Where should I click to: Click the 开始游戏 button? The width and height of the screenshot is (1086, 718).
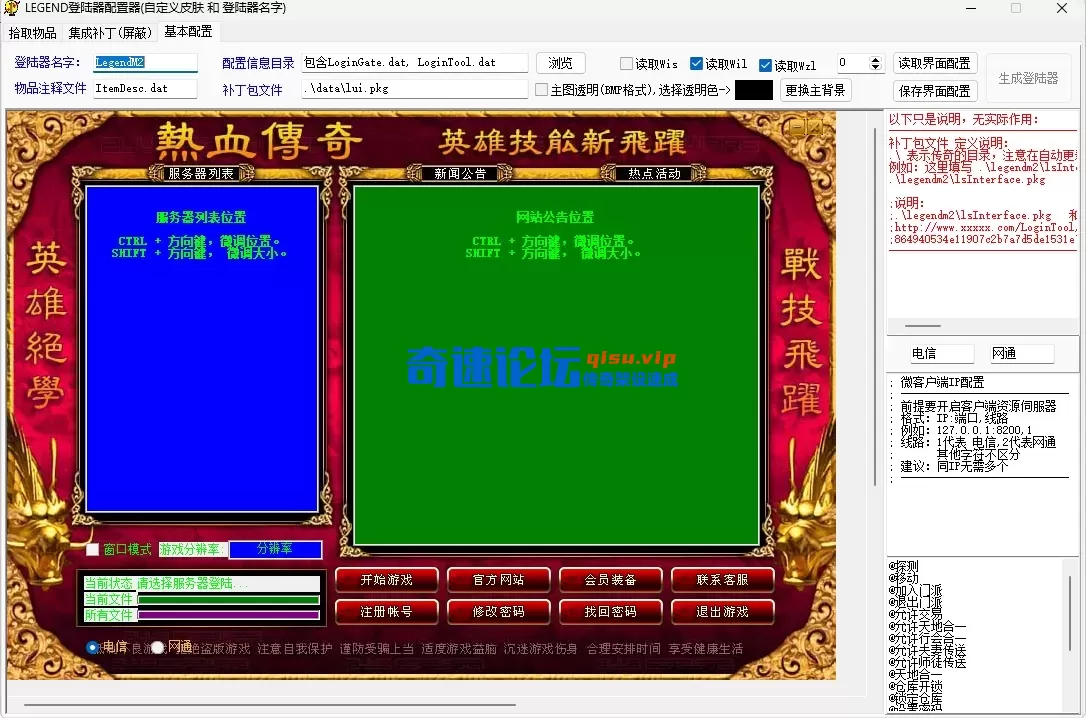[x=386, y=580]
